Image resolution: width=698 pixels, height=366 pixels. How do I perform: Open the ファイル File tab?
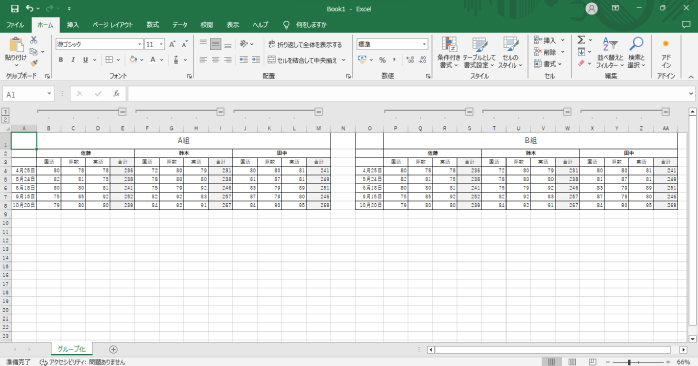pyautogui.click(x=15, y=25)
